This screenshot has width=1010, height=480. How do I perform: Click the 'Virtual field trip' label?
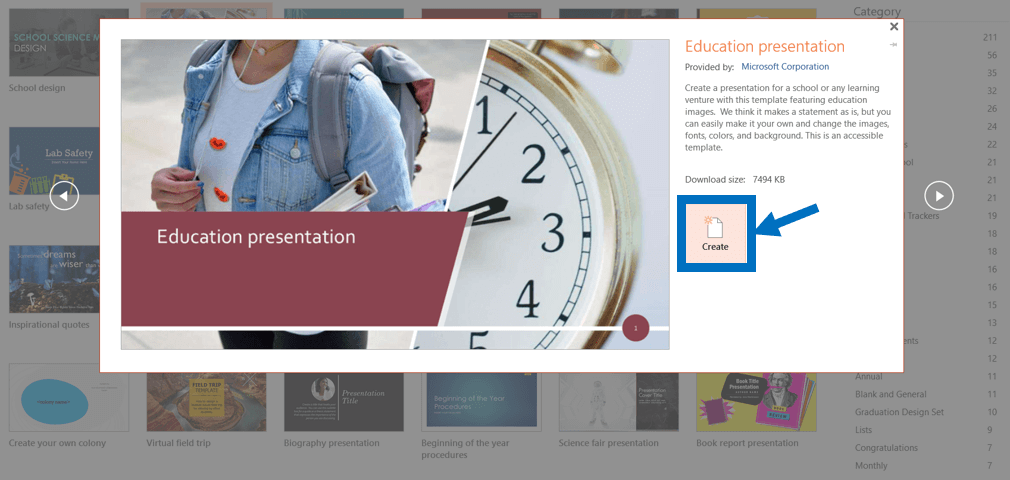click(x=178, y=443)
